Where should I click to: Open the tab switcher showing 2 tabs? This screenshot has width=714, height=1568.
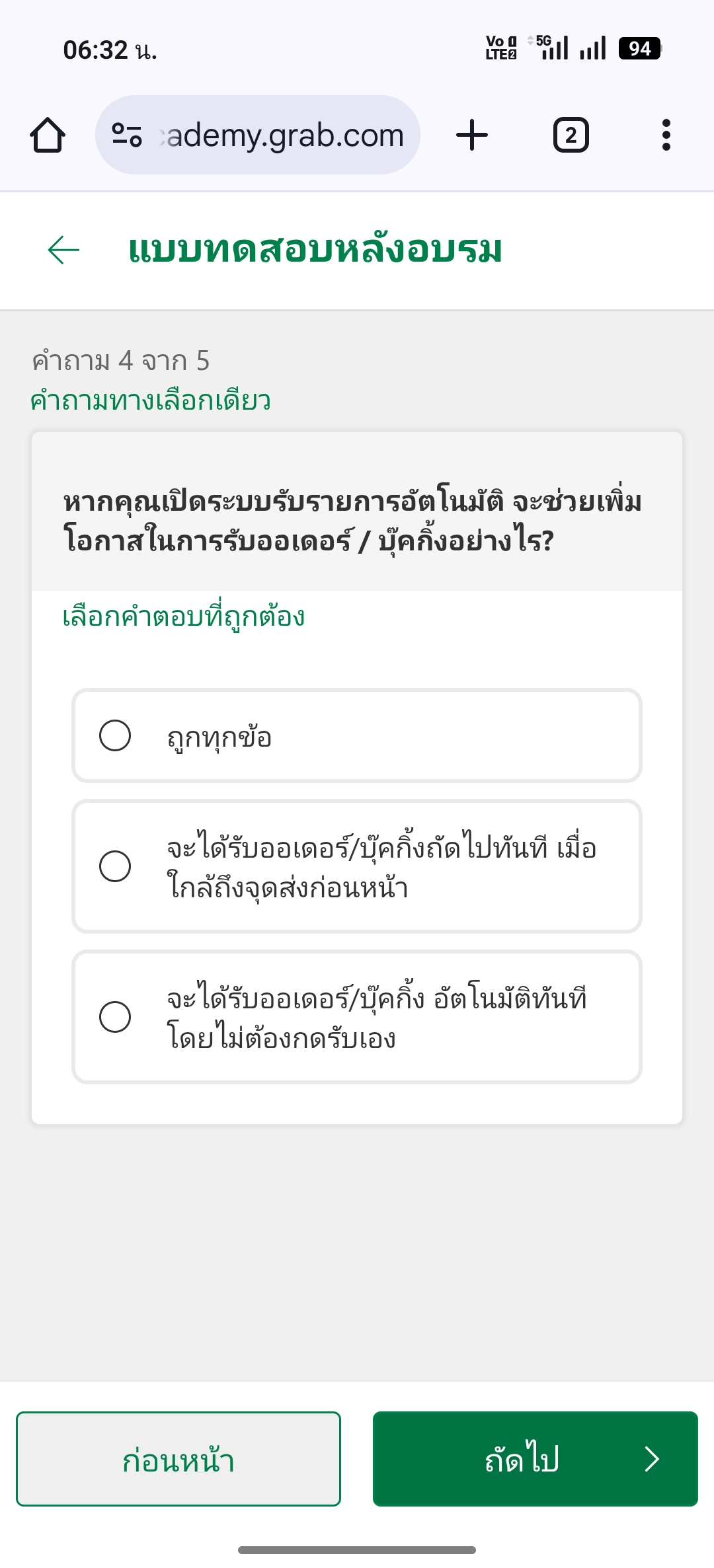(x=571, y=135)
